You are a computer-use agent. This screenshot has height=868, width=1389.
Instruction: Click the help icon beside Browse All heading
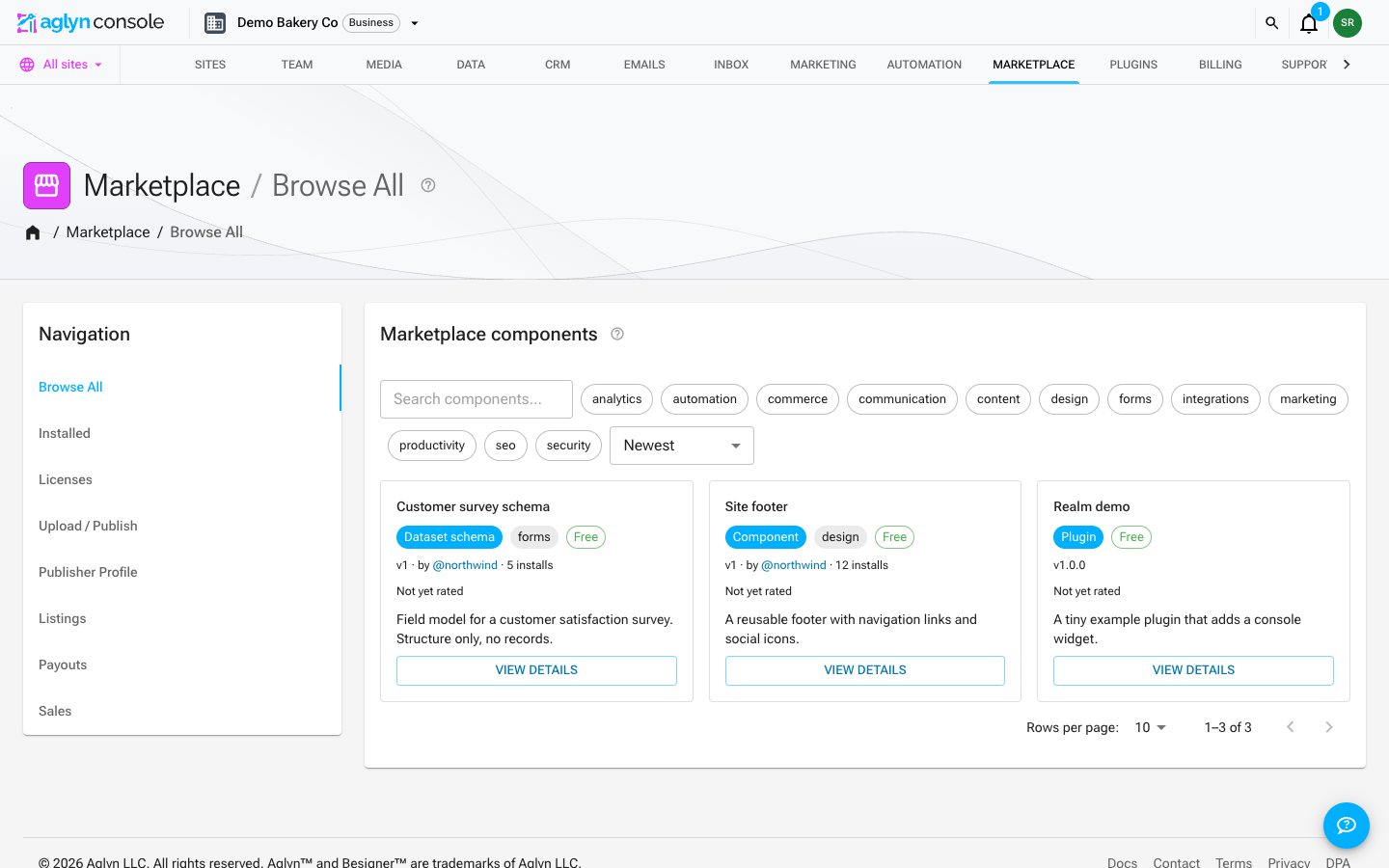coord(428,185)
